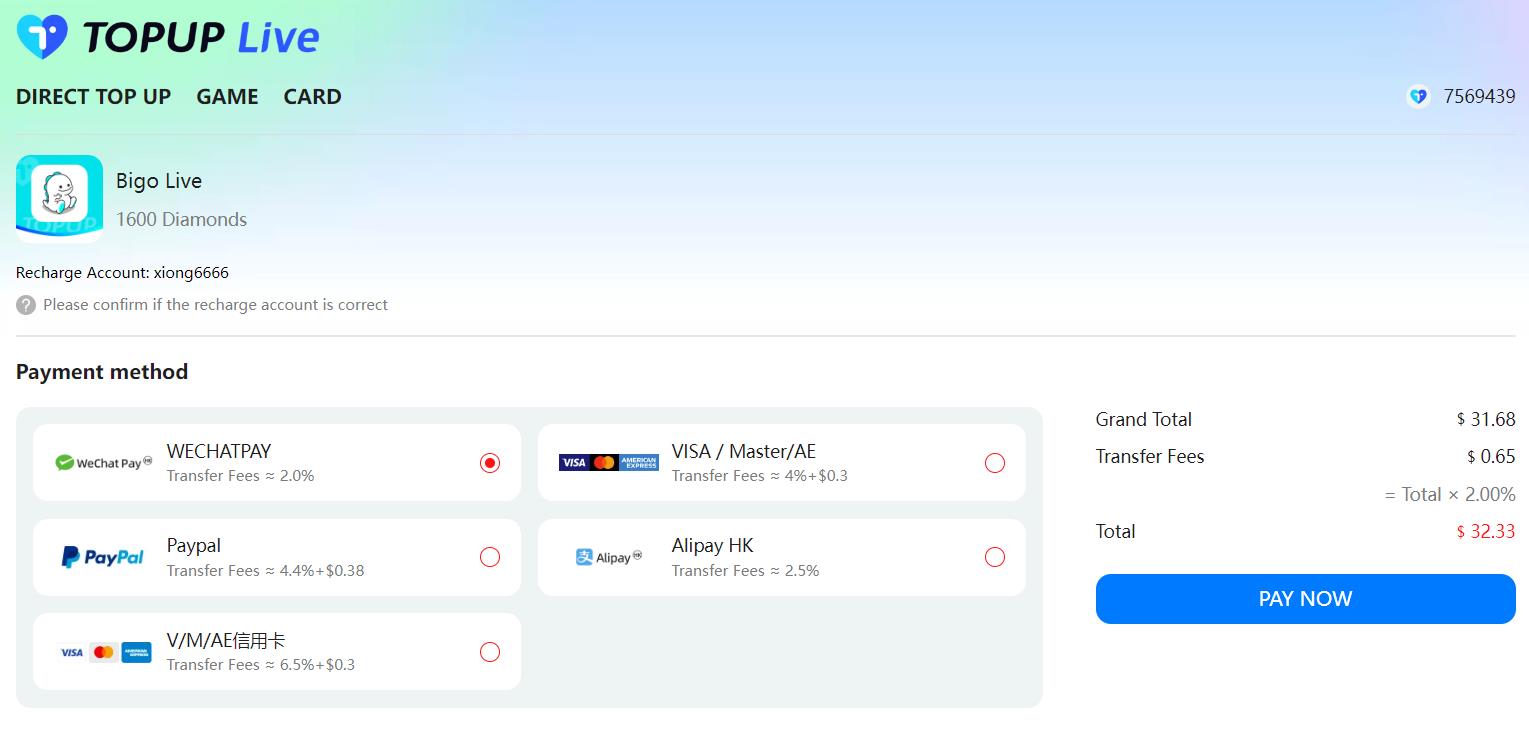Select the VISA / Master/AE radio button
Screen dimensions: 1529x732
(995, 463)
